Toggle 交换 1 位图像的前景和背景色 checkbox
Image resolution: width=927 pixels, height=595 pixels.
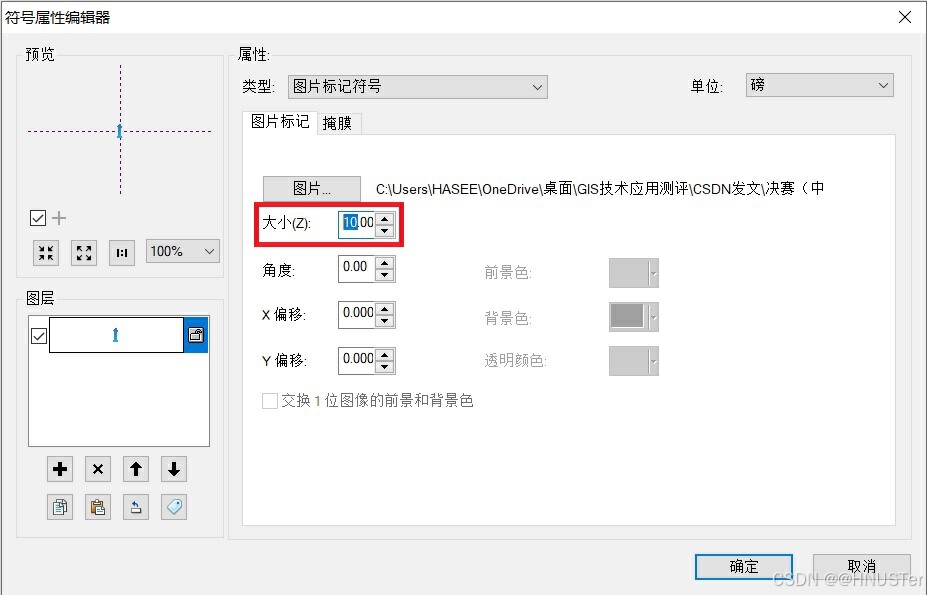click(x=270, y=401)
